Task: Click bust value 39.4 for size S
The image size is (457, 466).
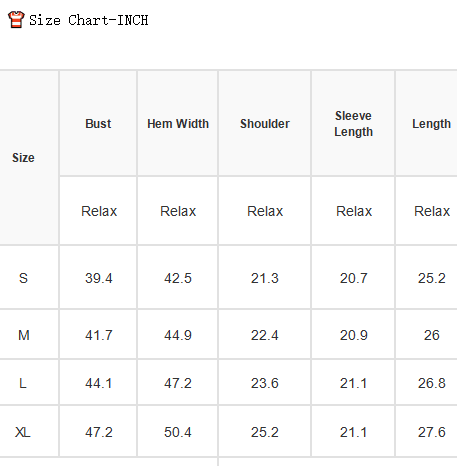Action: click(x=99, y=278)
